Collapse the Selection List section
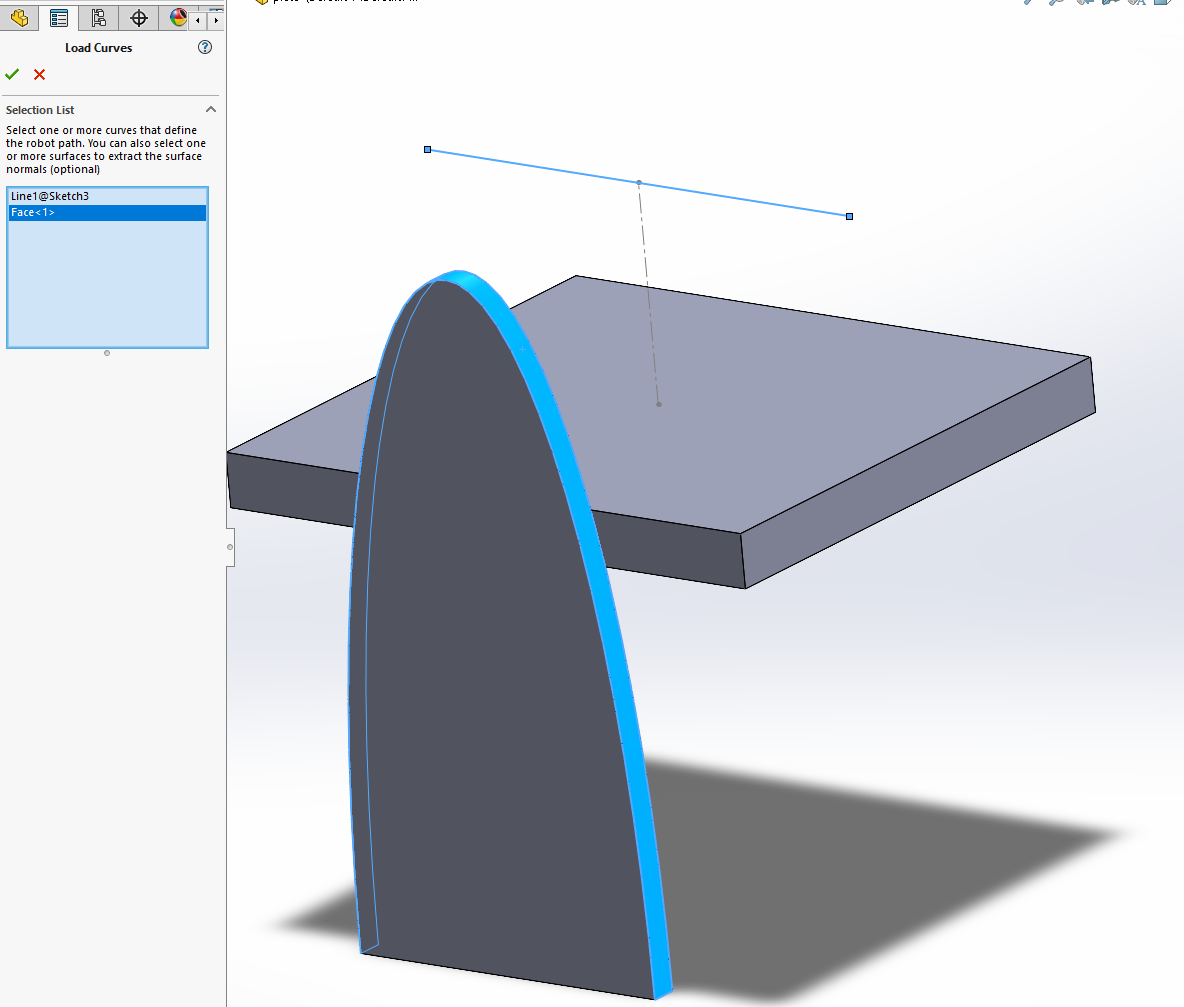This screenshot has height=1007, width=1184. click(x=211, y=110)
